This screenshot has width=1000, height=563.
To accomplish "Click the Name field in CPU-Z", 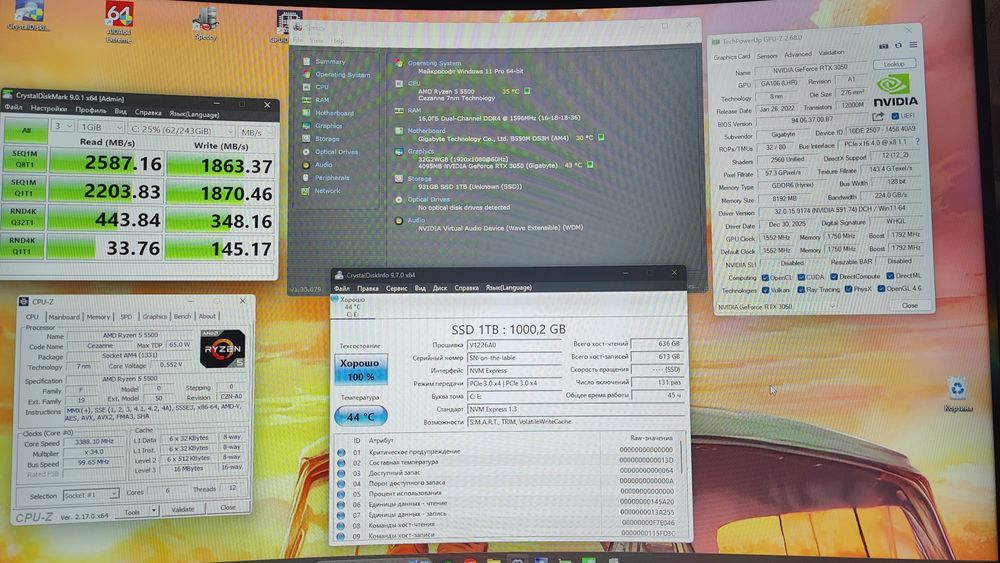I will point(130,335).
